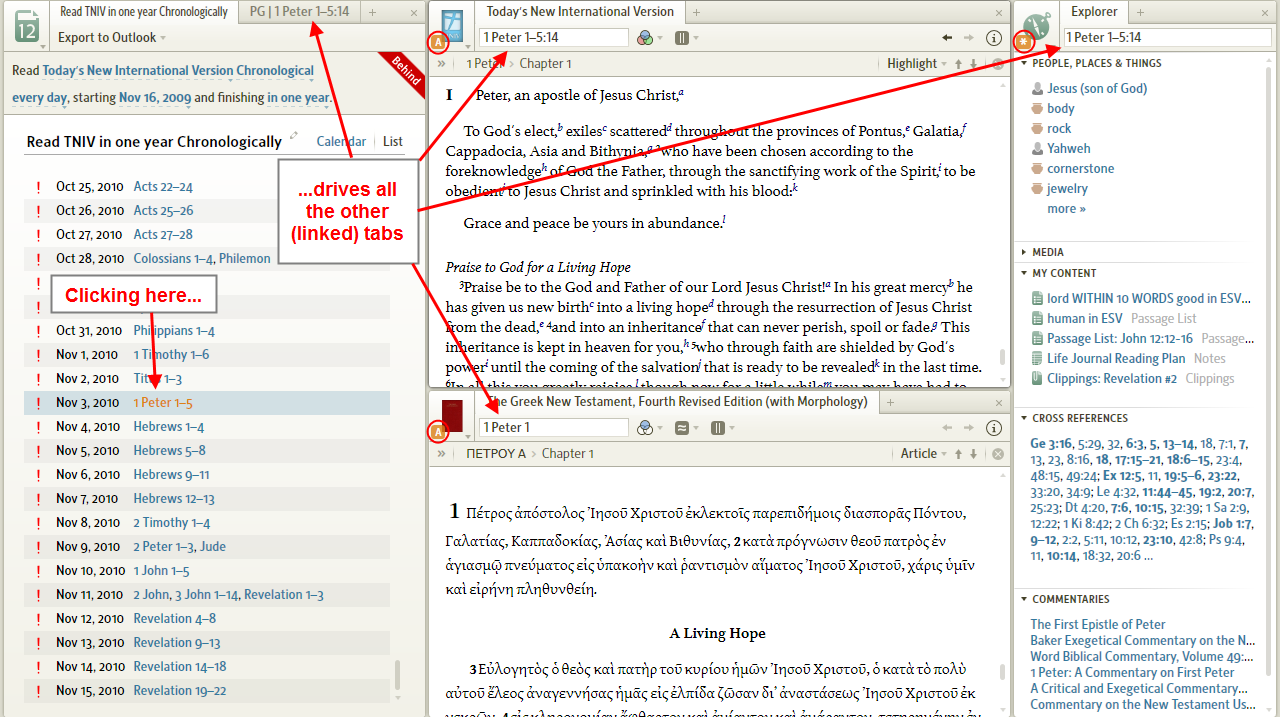Image resolution: width=1280 pixels, height=717 pixels.
Task: Jump to next Article in Greek panel
Action: click(x=974, y=454)
